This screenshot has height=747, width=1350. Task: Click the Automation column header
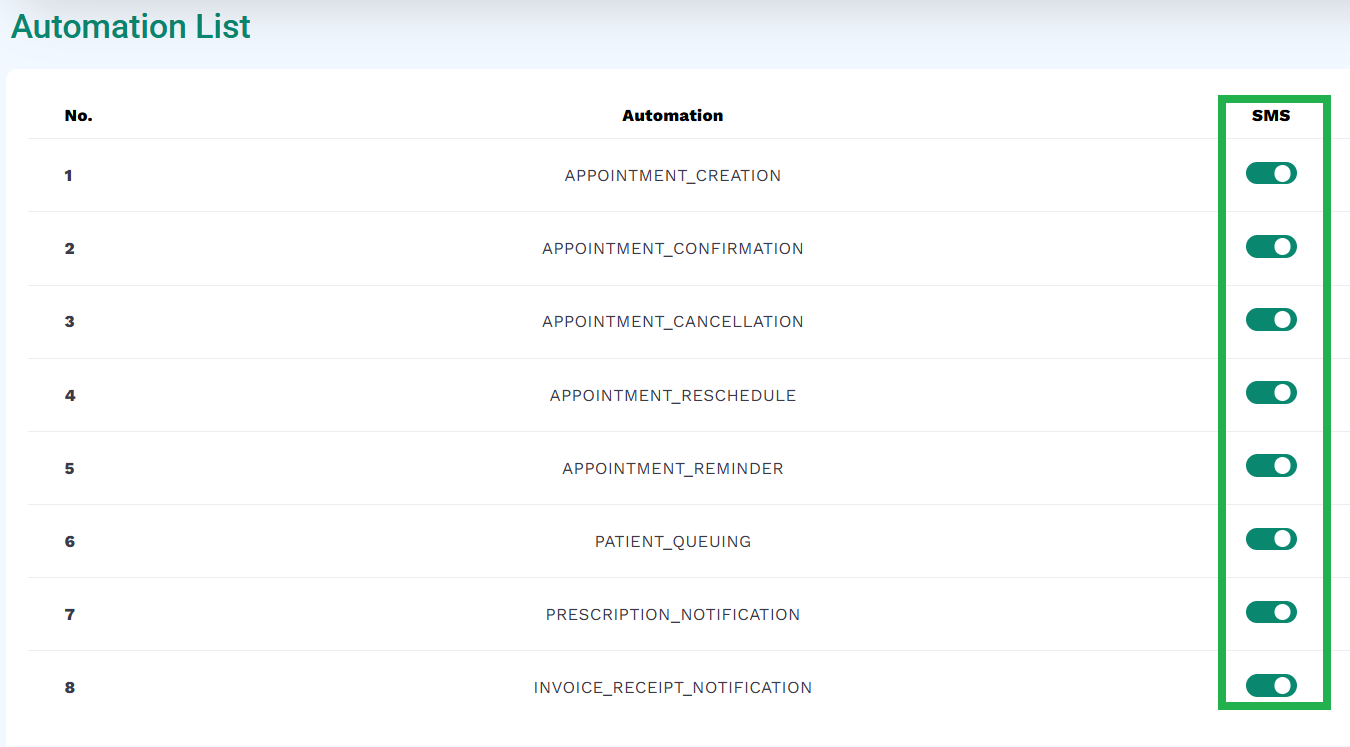(673, 116)
